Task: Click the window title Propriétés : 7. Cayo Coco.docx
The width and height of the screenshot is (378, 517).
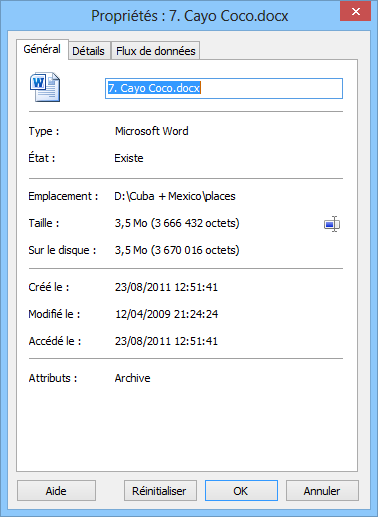Action: 190,16
